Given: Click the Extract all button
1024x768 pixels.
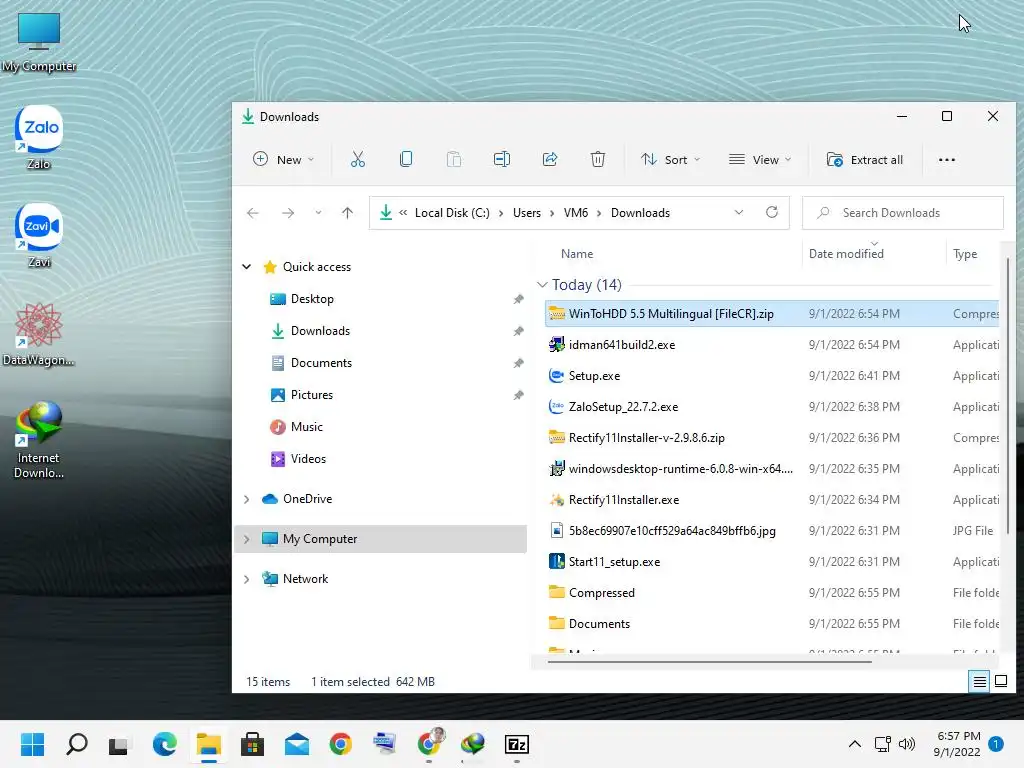Looking at the screenshot, I should (x=865, y=159).
